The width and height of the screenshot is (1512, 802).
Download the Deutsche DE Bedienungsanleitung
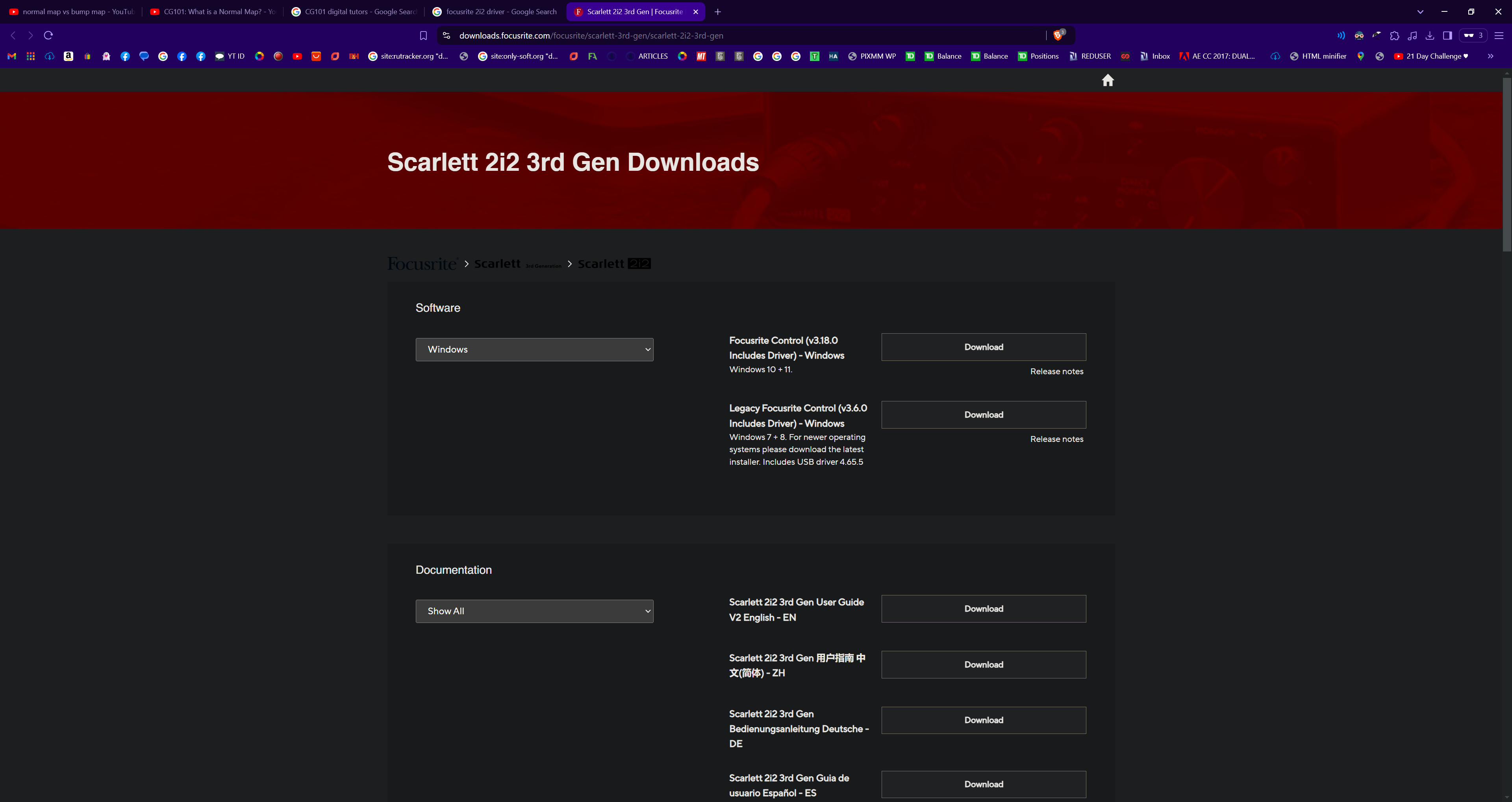point(983,720)
